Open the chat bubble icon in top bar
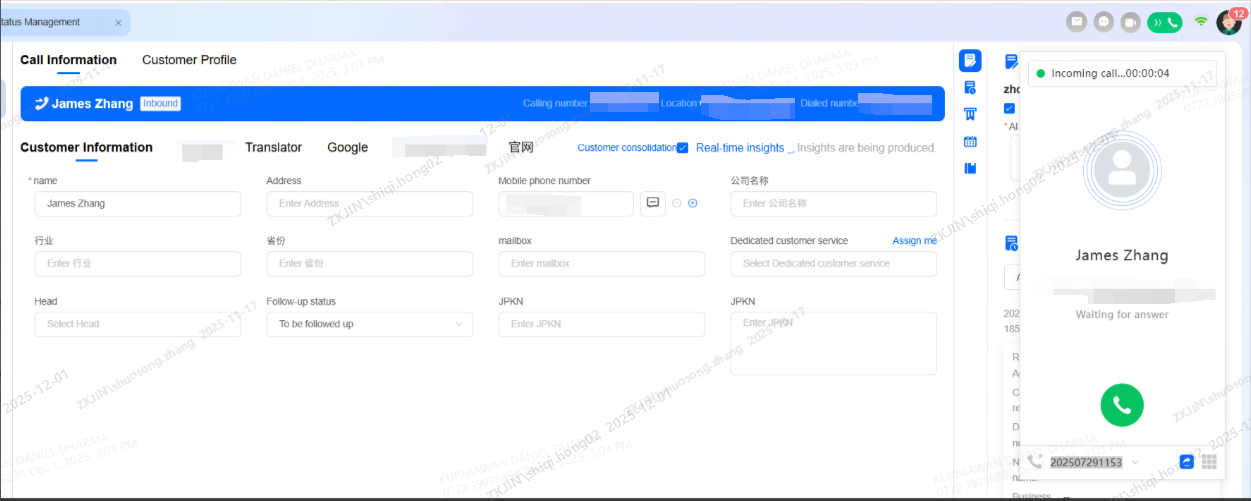 click(1104, 21)
